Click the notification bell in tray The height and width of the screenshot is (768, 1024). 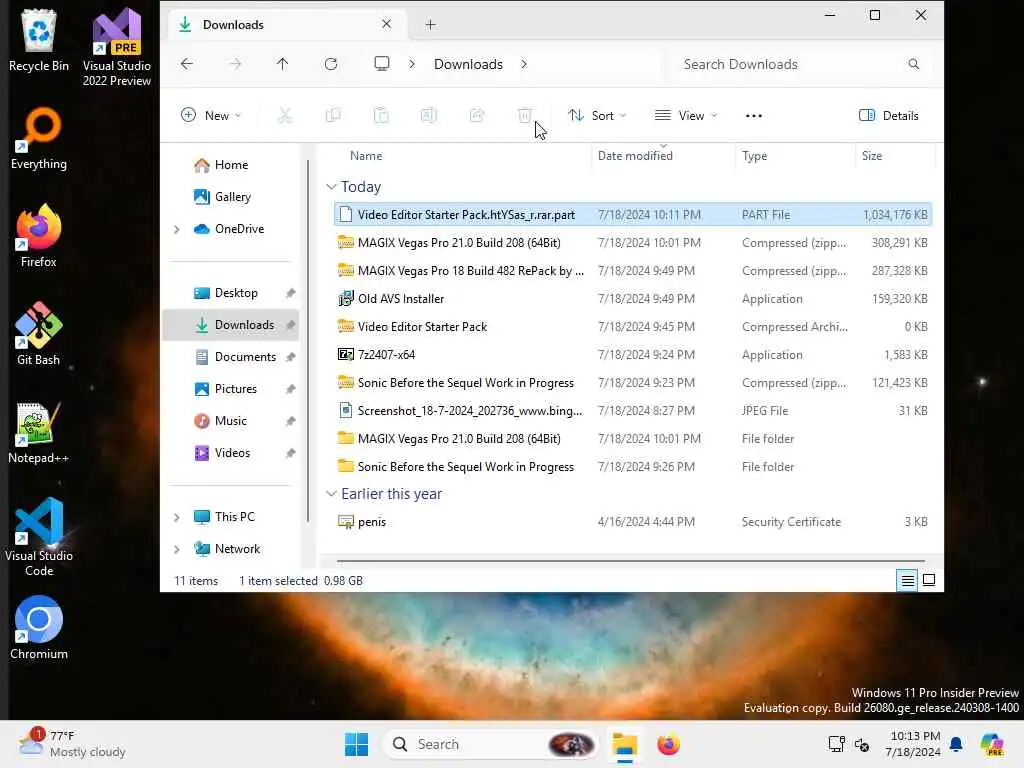956,744
